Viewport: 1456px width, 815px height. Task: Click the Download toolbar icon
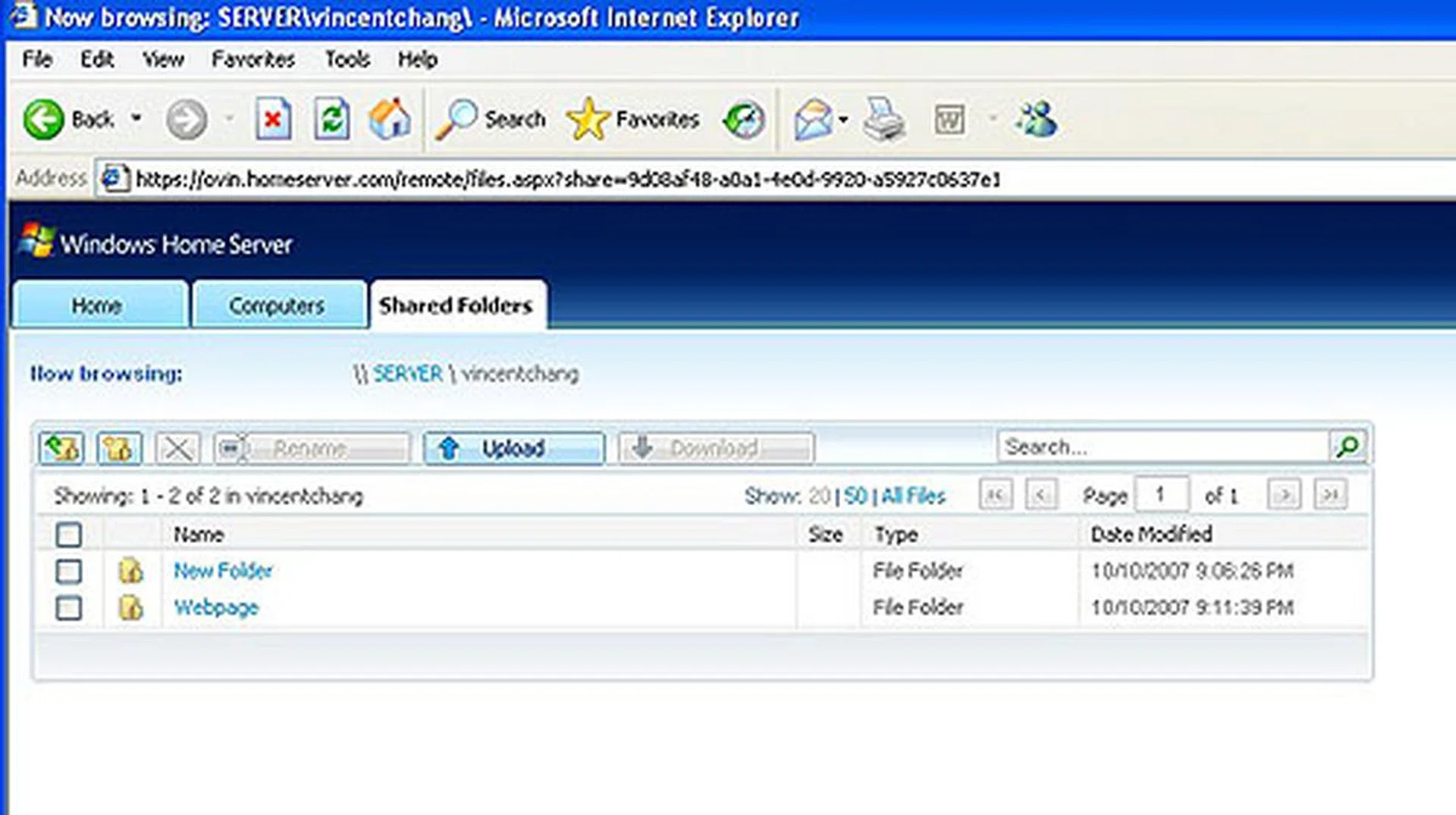pos(644,447)
